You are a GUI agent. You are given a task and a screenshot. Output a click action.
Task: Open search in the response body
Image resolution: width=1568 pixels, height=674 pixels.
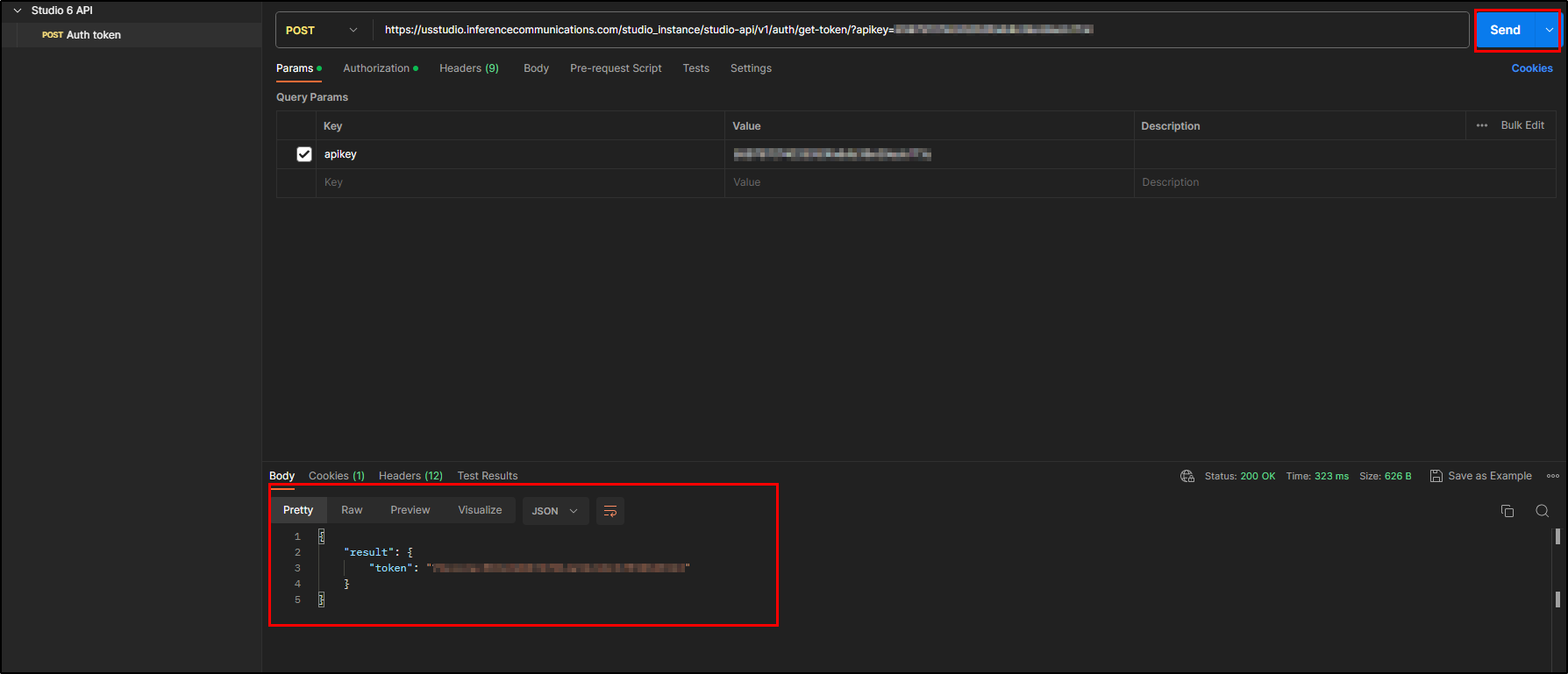point(1542,511)
